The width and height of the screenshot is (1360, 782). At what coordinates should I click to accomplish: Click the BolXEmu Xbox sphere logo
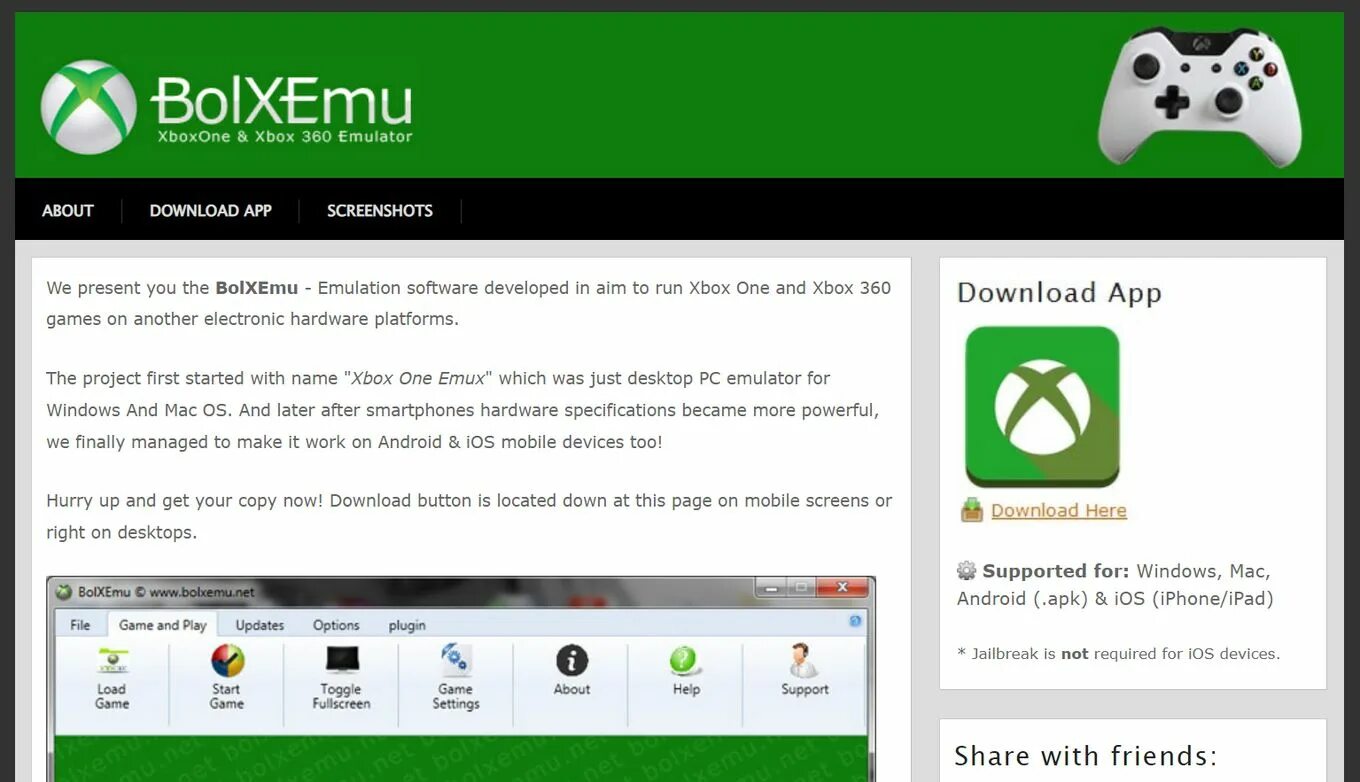[x=88, y=107]
